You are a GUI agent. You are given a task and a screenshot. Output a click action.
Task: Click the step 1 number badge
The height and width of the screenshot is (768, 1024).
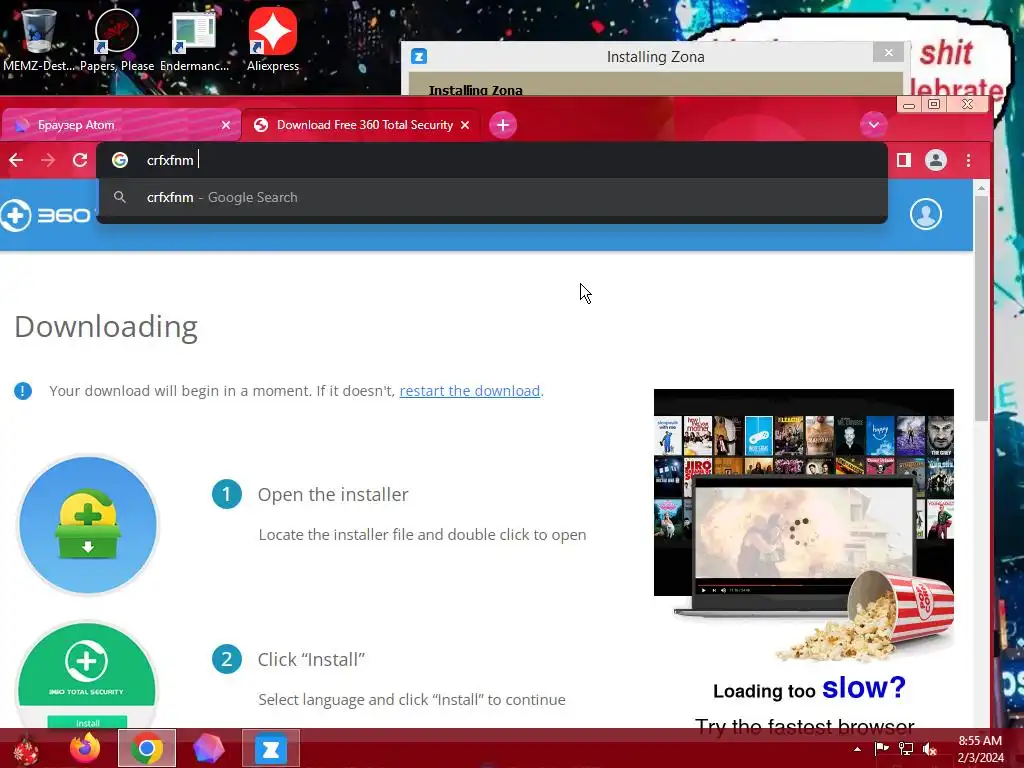coord(227,494)
